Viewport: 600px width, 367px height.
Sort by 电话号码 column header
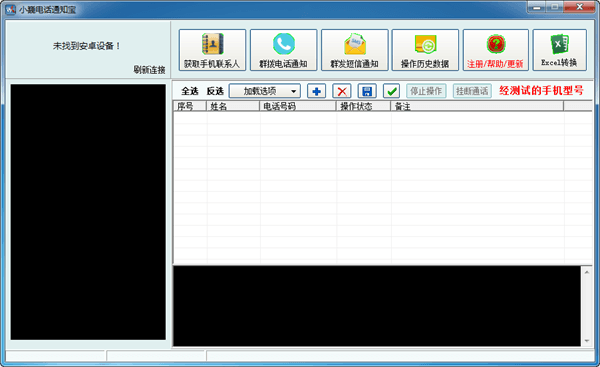pos(298,106)
